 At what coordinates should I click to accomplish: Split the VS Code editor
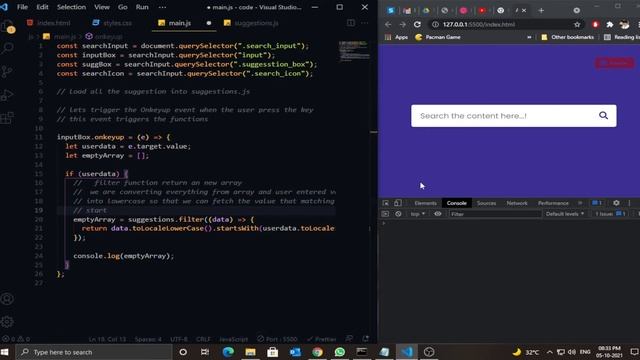tap(351, 23)
